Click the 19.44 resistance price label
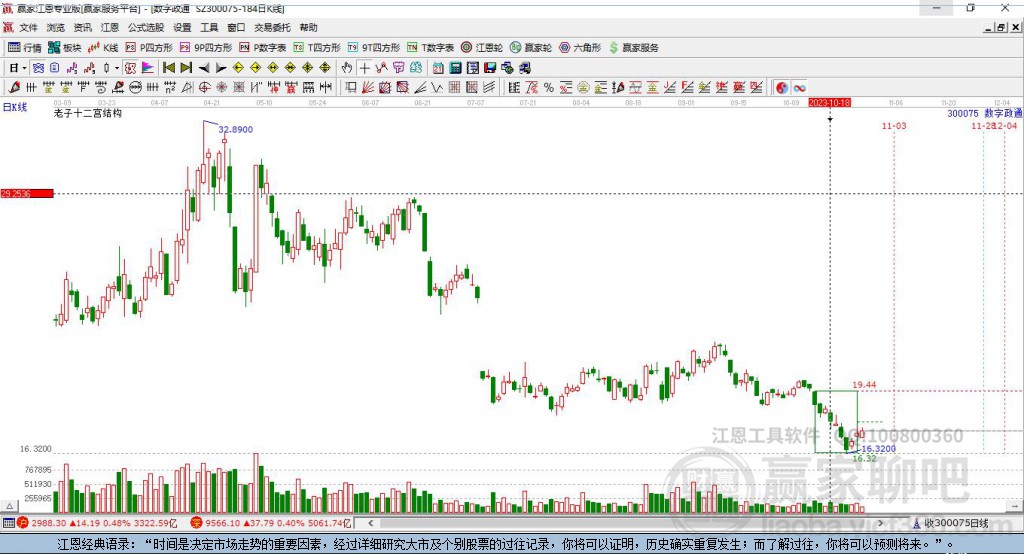Viewport: 1024px width, 554px height. [x=864, y=385]
